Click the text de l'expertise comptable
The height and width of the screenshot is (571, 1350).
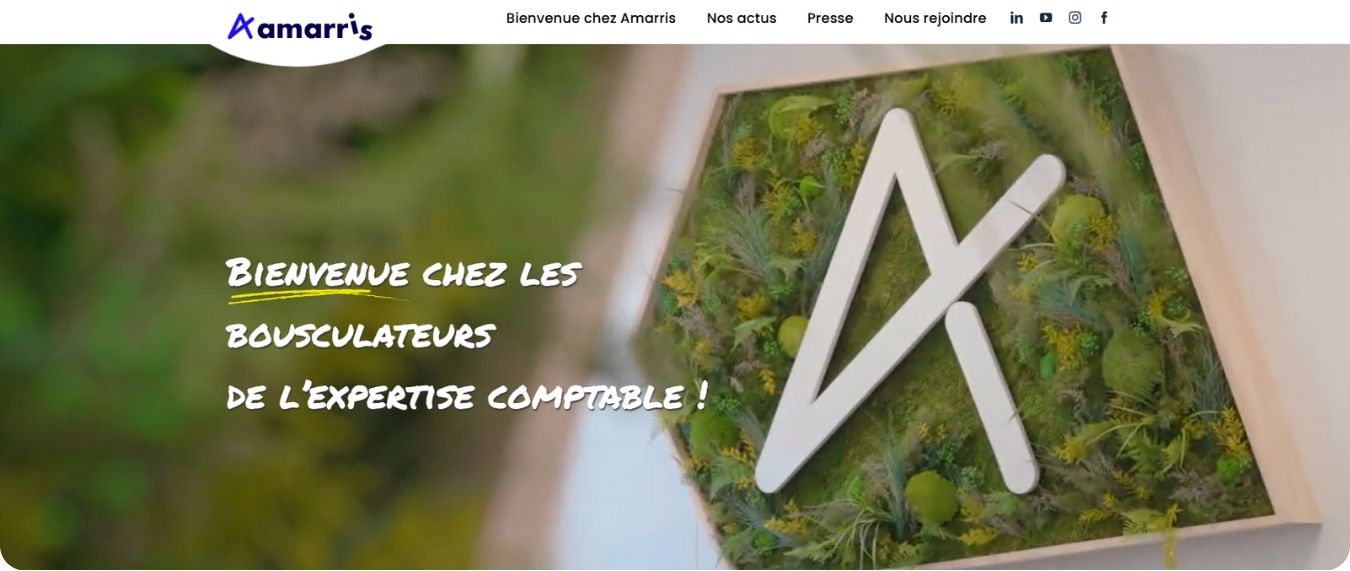tap(455, 397)
